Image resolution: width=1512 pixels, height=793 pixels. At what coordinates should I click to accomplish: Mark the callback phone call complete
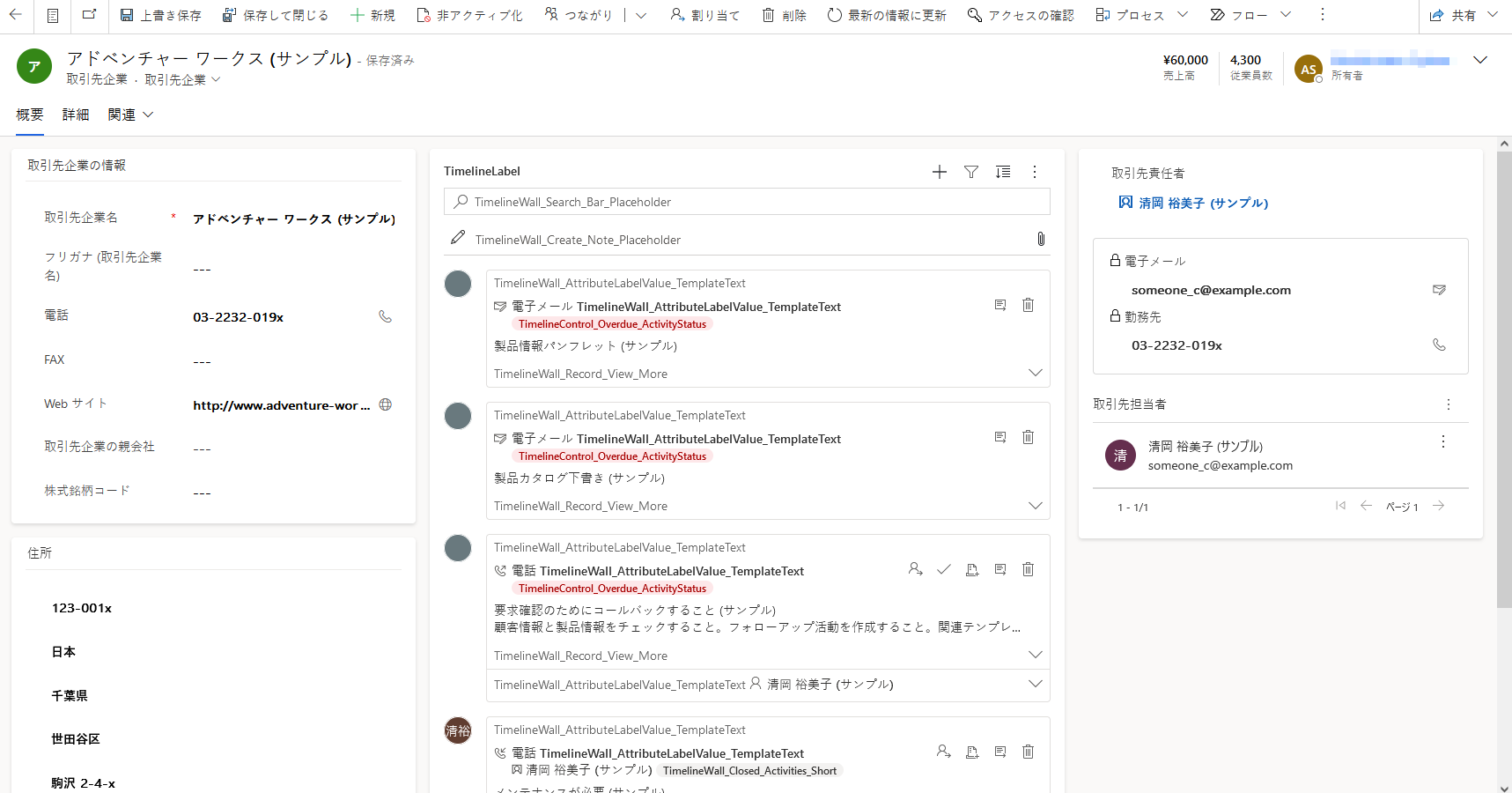(x=944, y=569)
